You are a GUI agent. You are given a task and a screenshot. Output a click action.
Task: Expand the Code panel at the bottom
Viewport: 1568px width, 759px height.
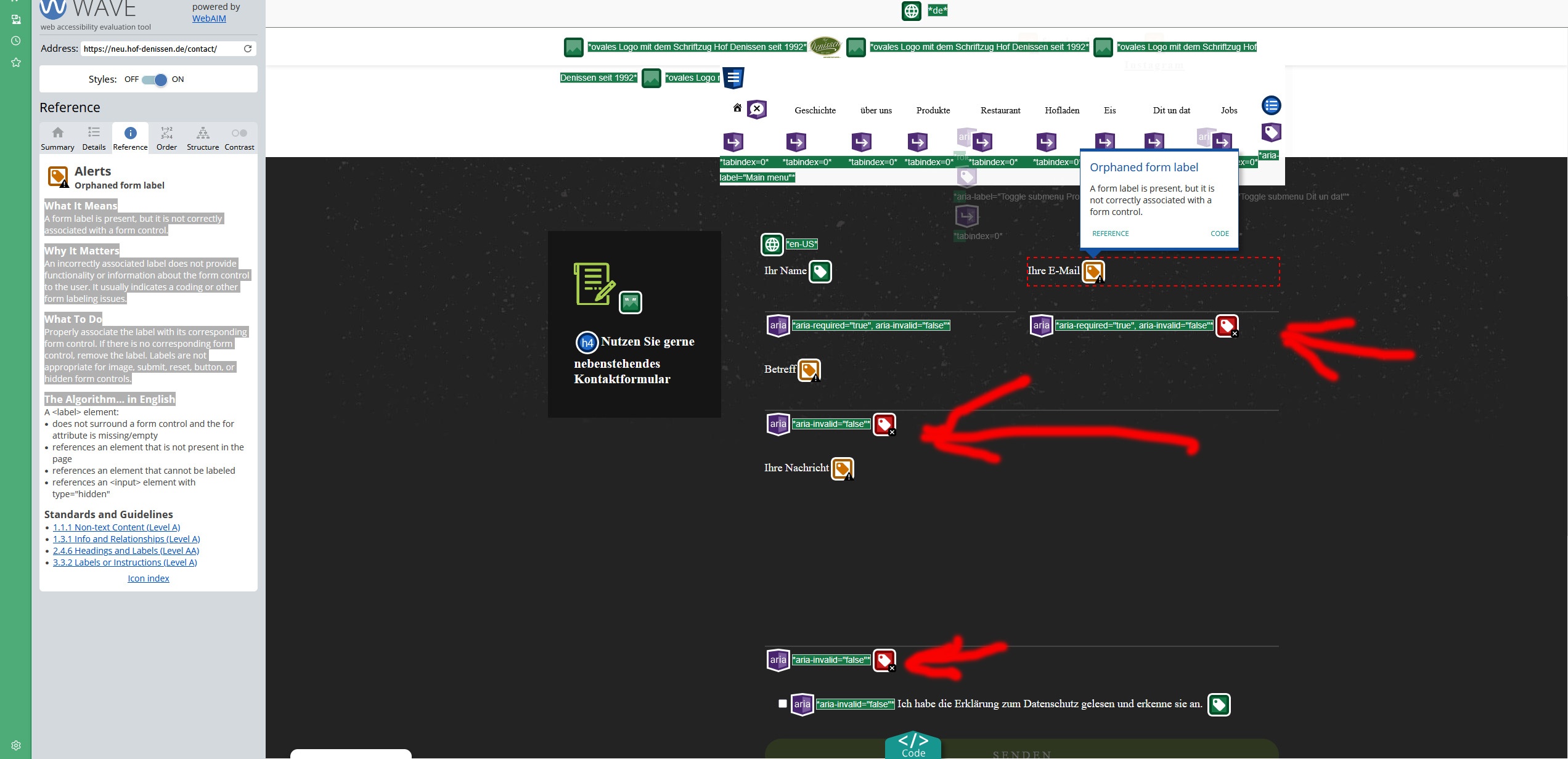coord(913,744)
